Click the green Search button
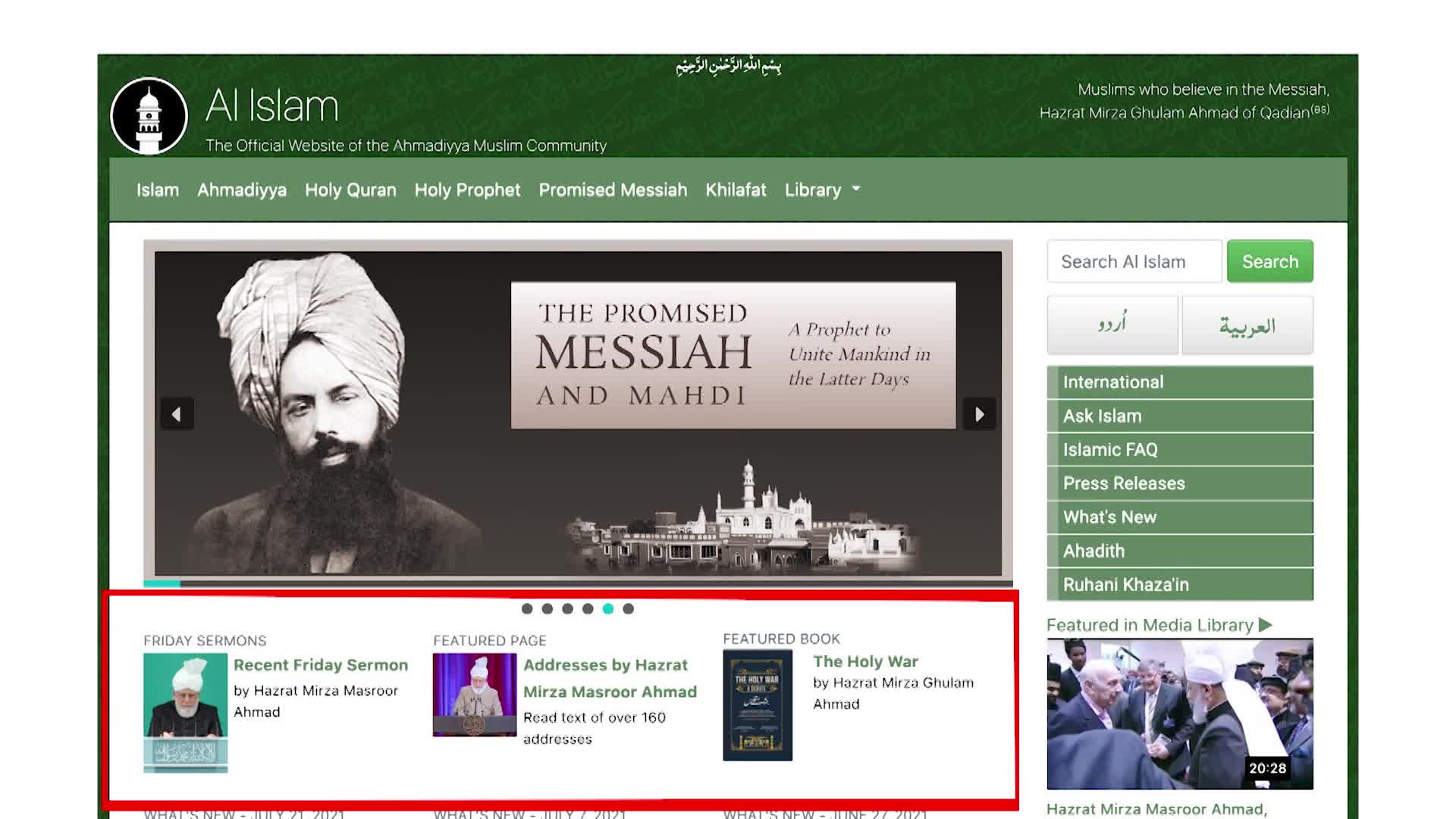This screenshot has width=1456, height=819. click(x=1269, y=262)
